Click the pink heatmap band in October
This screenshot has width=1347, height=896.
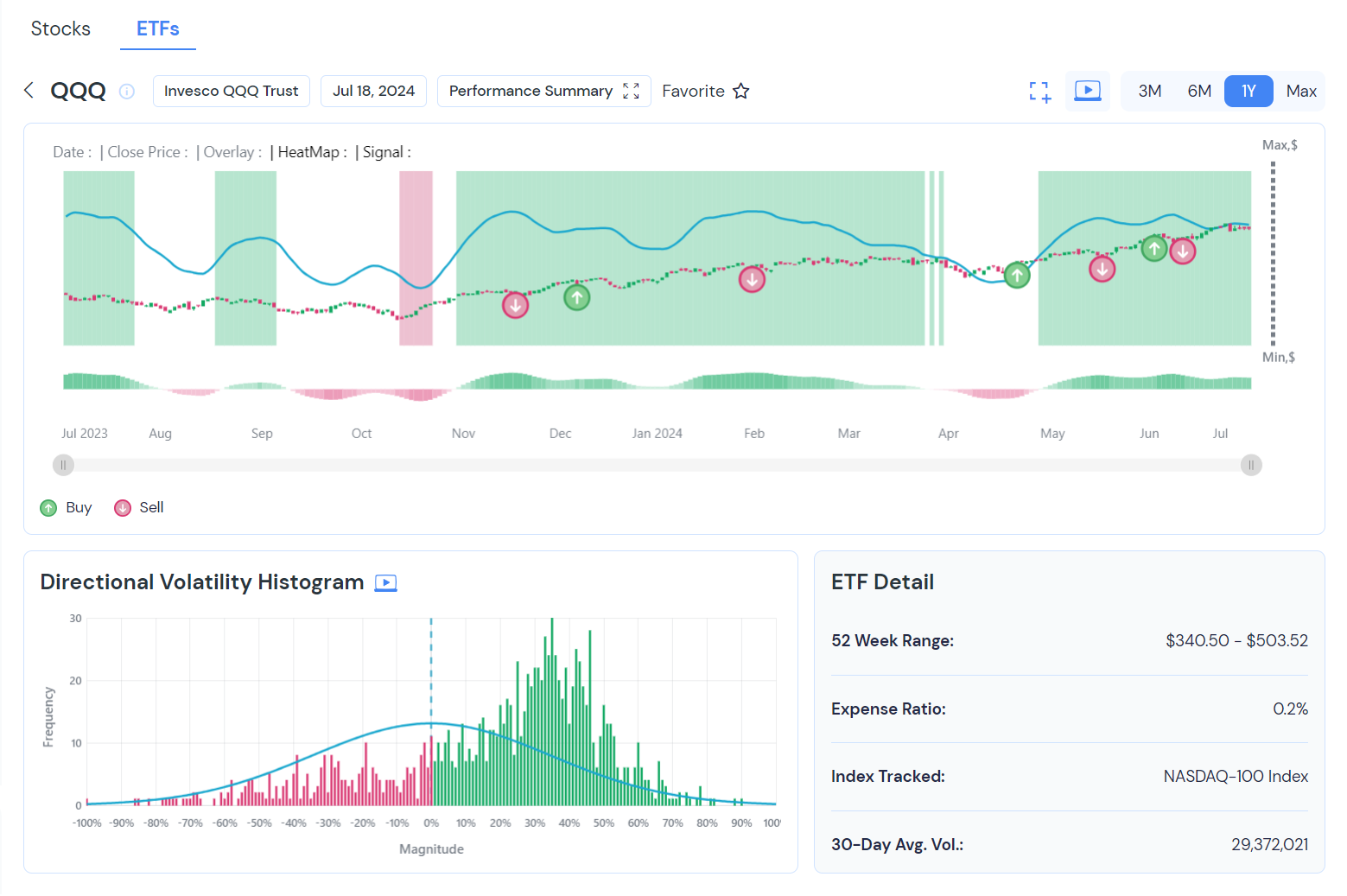click(416, 258)
